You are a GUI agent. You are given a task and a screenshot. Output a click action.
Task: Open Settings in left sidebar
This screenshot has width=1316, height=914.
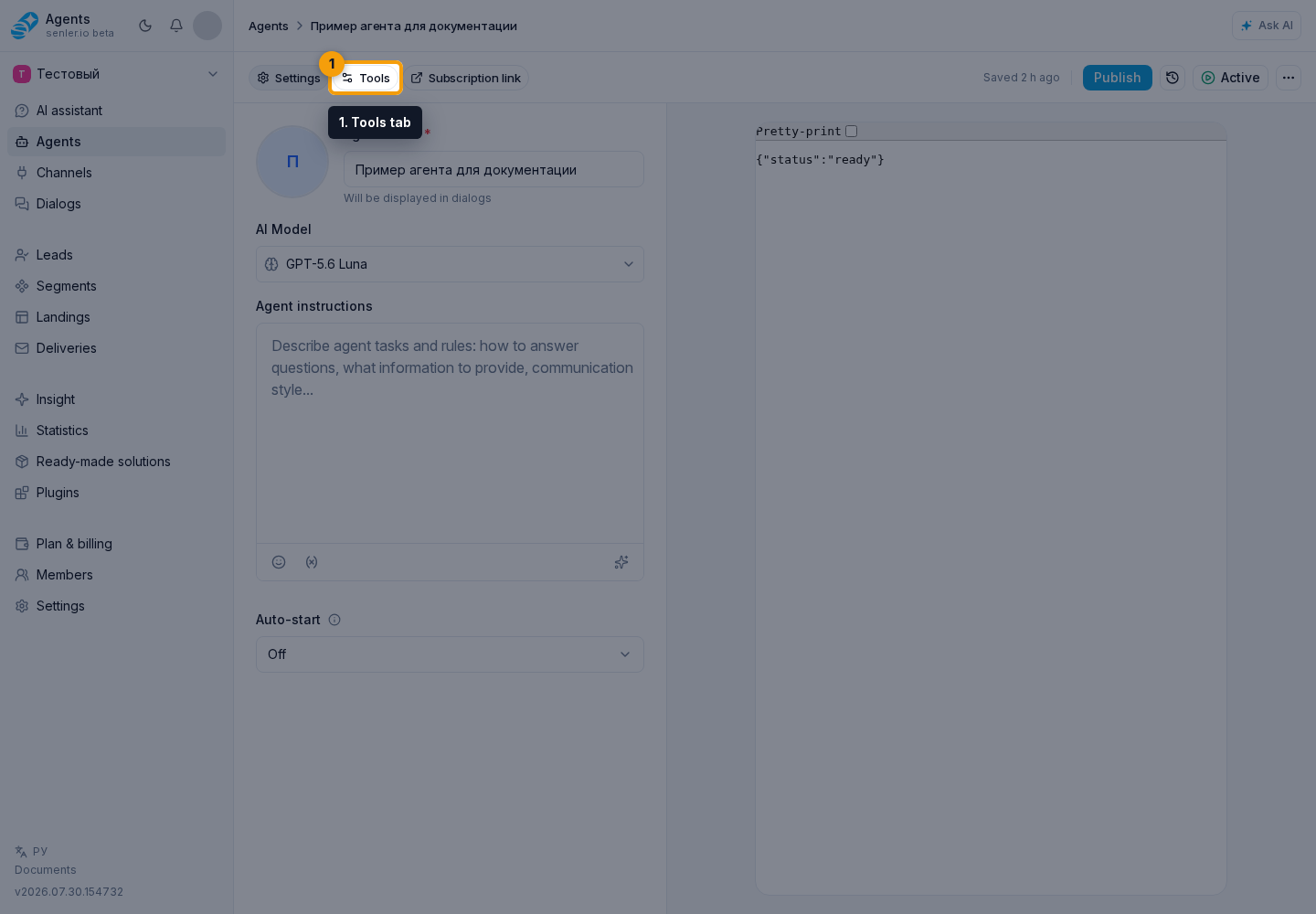coord(116,606)
